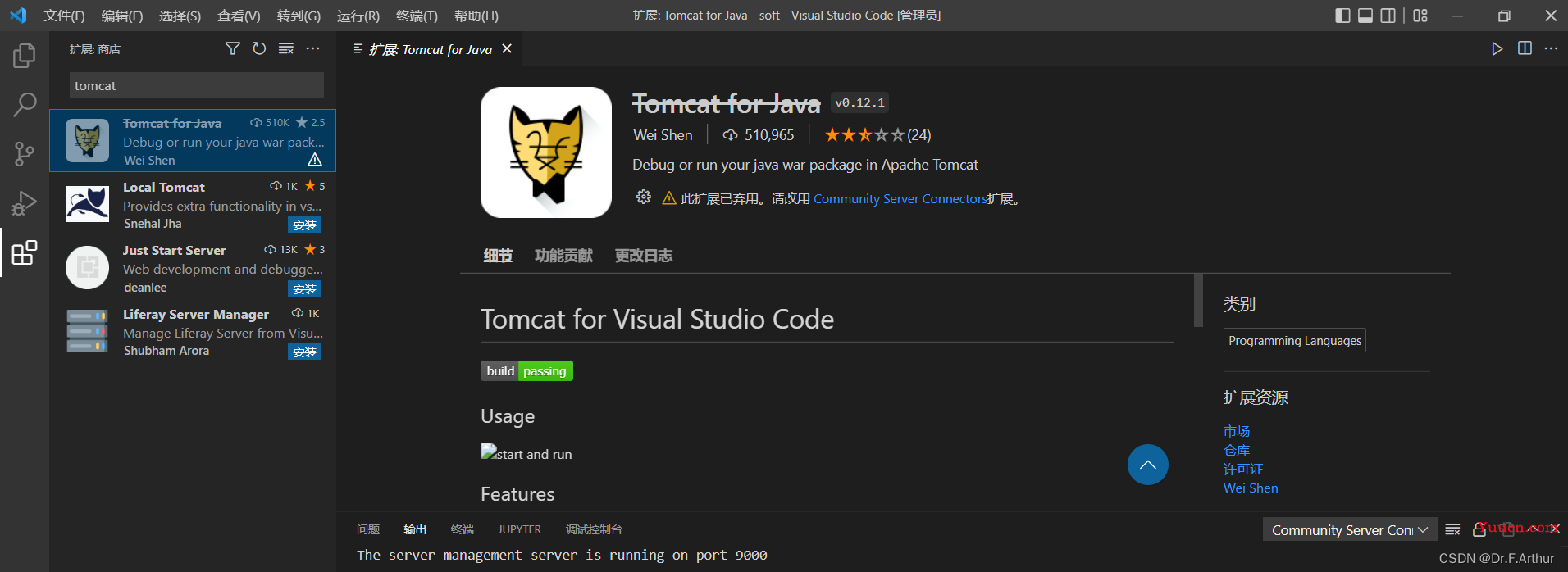Toggle output scroll lock icon
This screenshot has height=572, width=1568.
(1479, 530)
